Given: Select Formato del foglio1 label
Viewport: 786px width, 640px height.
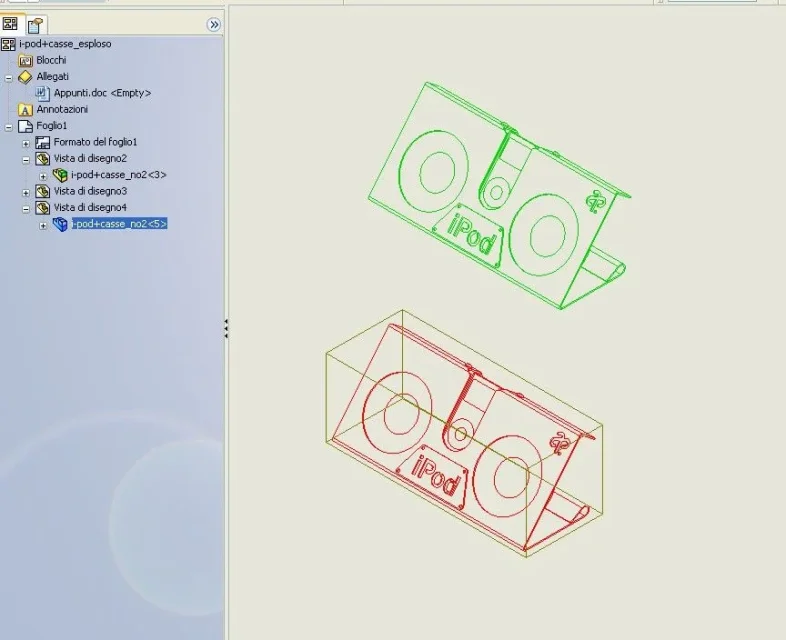Looking at the screenshot, I should [95, 142].
